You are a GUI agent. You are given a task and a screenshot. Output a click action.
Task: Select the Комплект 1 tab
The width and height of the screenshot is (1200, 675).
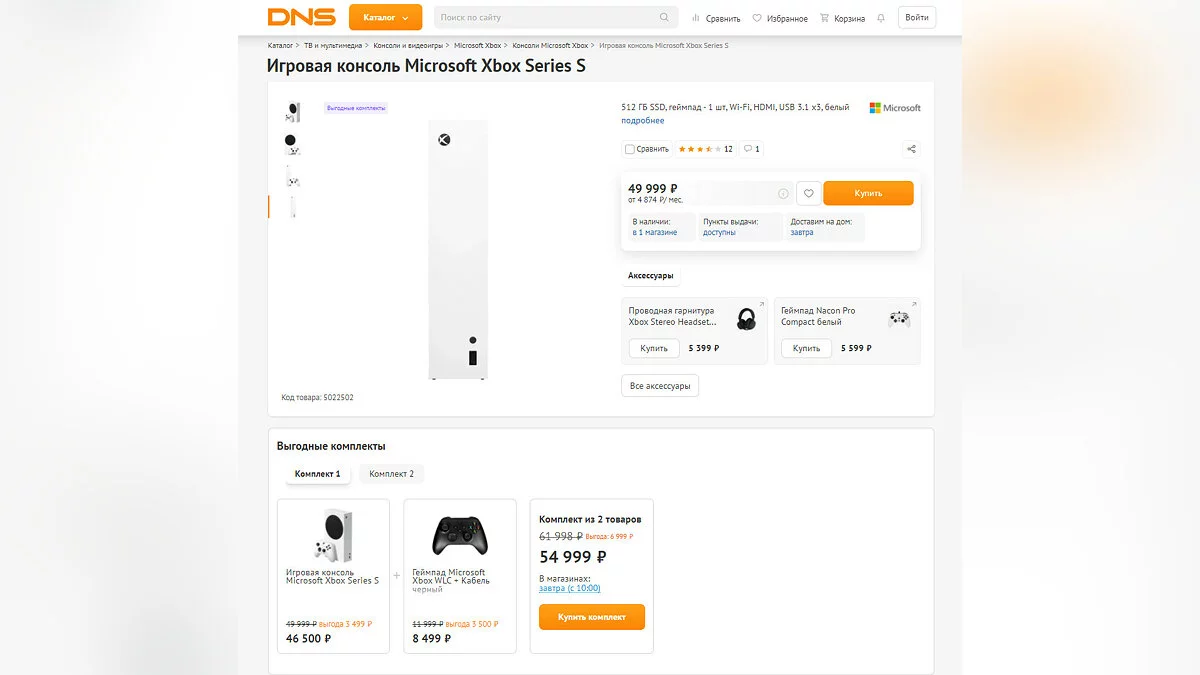[x=317, y=474]
